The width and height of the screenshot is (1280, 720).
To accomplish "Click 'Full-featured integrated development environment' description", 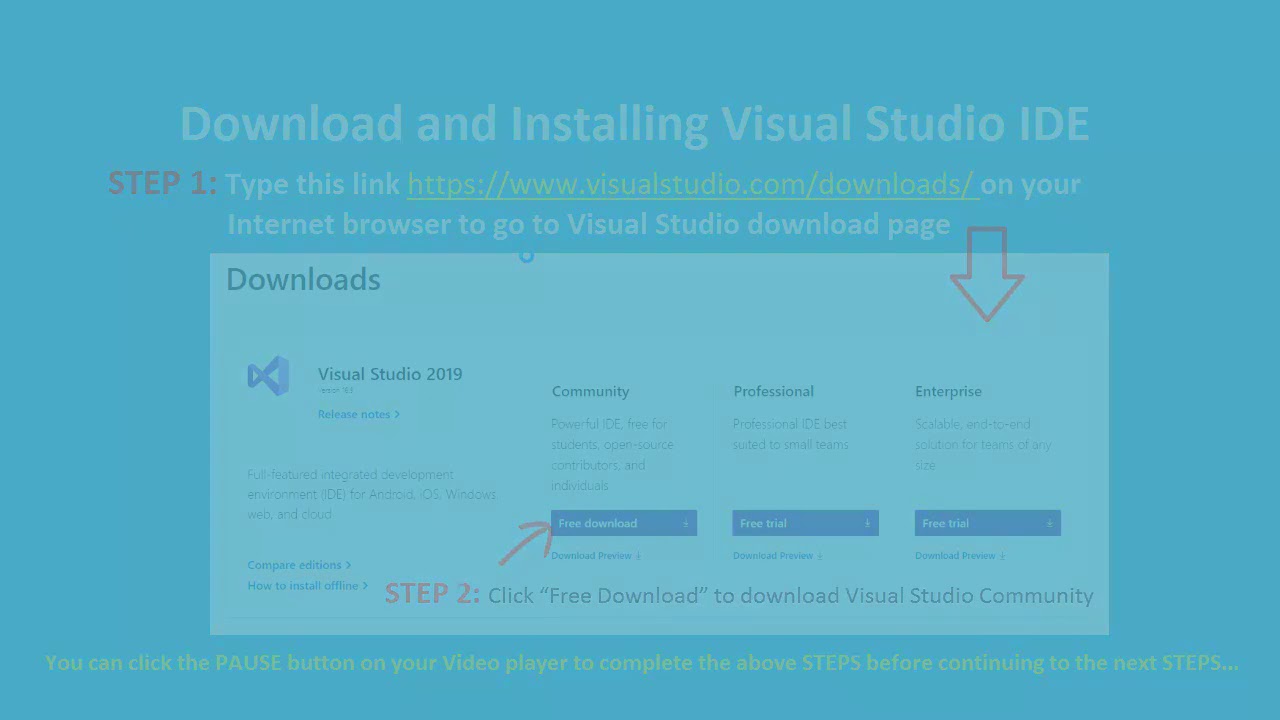I will 372,494.
